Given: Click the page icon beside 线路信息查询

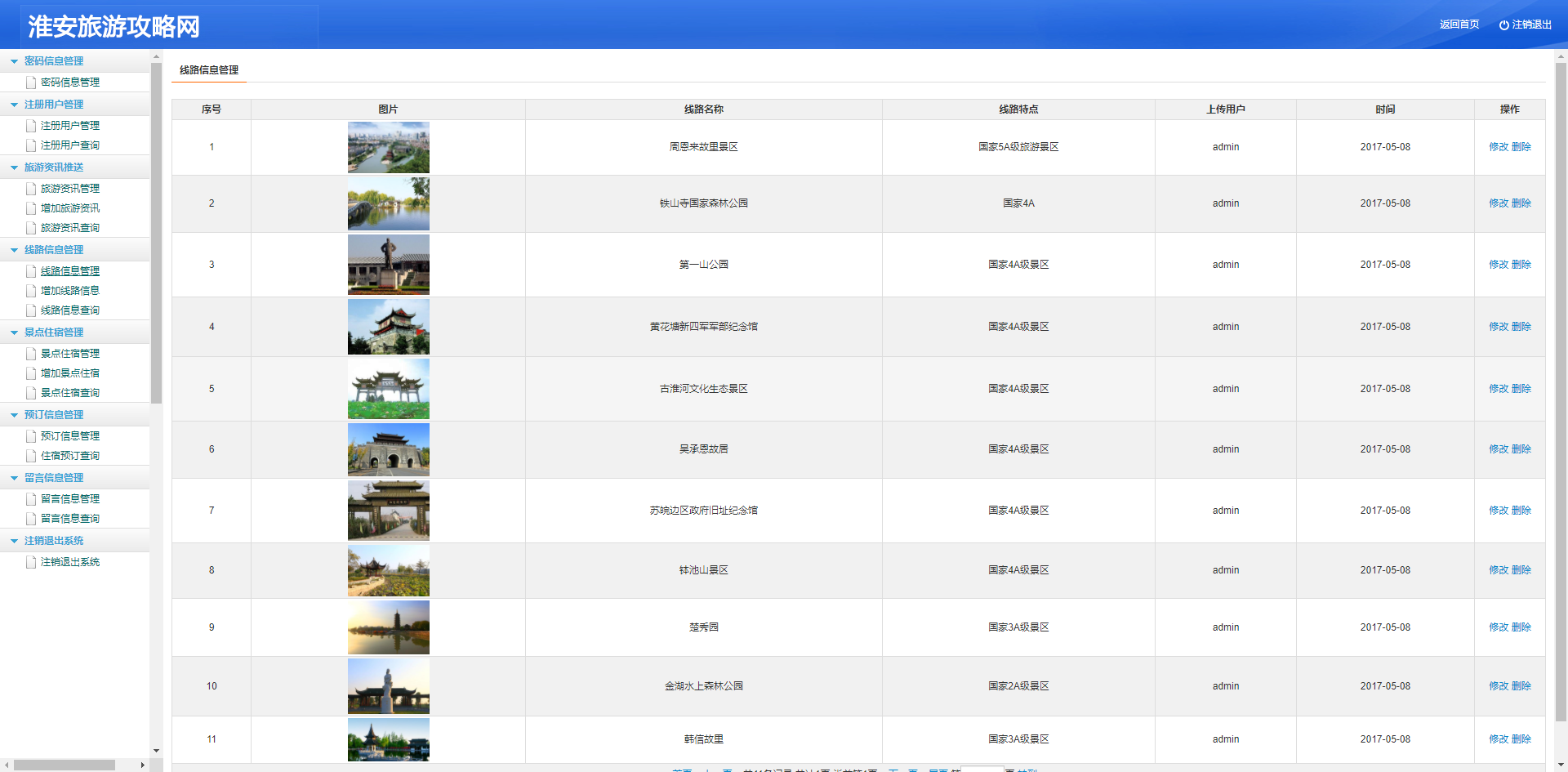Looking at the screenshot, I should click(x=31, y=310).
